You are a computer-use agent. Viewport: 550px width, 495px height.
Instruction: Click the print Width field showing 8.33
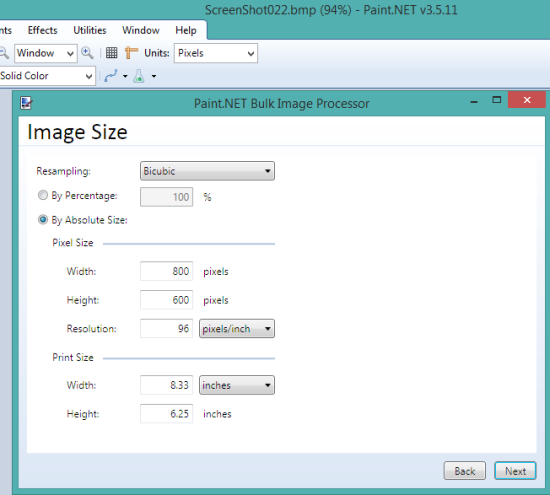click(167, 385)
